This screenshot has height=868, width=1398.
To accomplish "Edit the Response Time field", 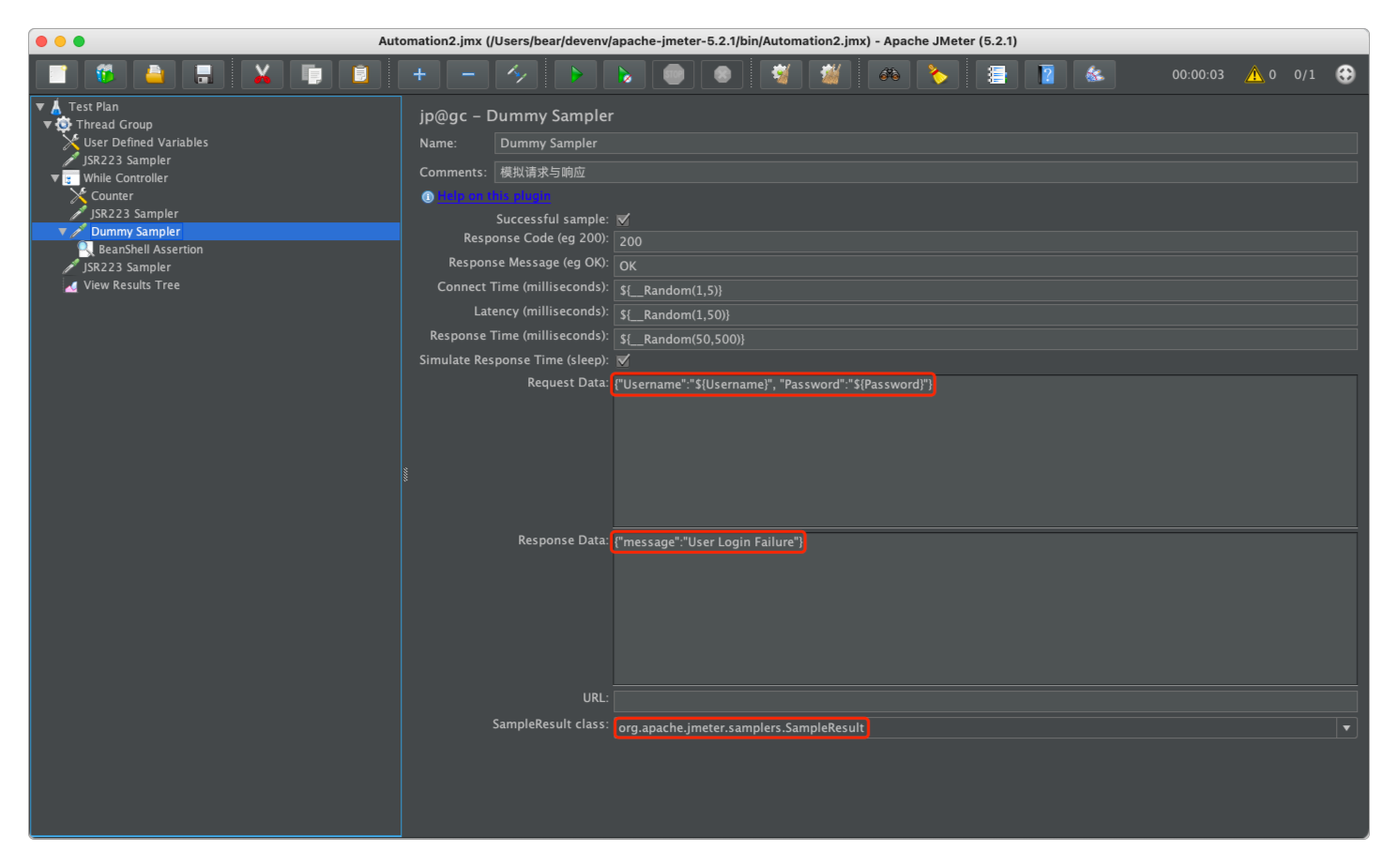I will pos(985,340).
